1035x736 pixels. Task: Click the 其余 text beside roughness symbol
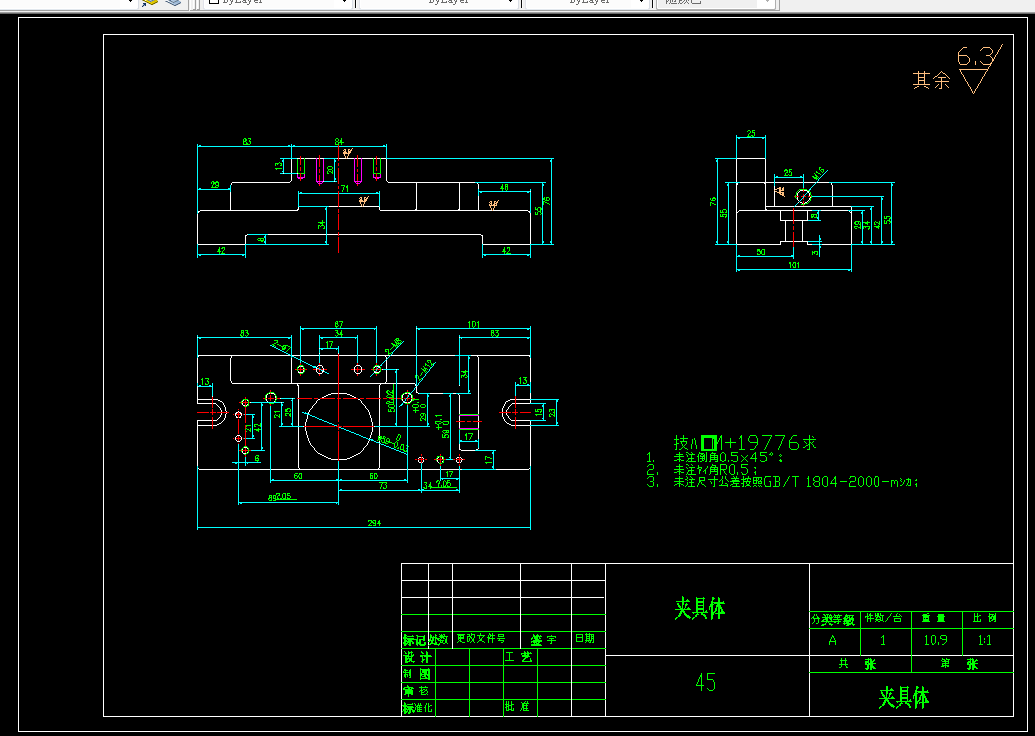click(x=931, y=81)
